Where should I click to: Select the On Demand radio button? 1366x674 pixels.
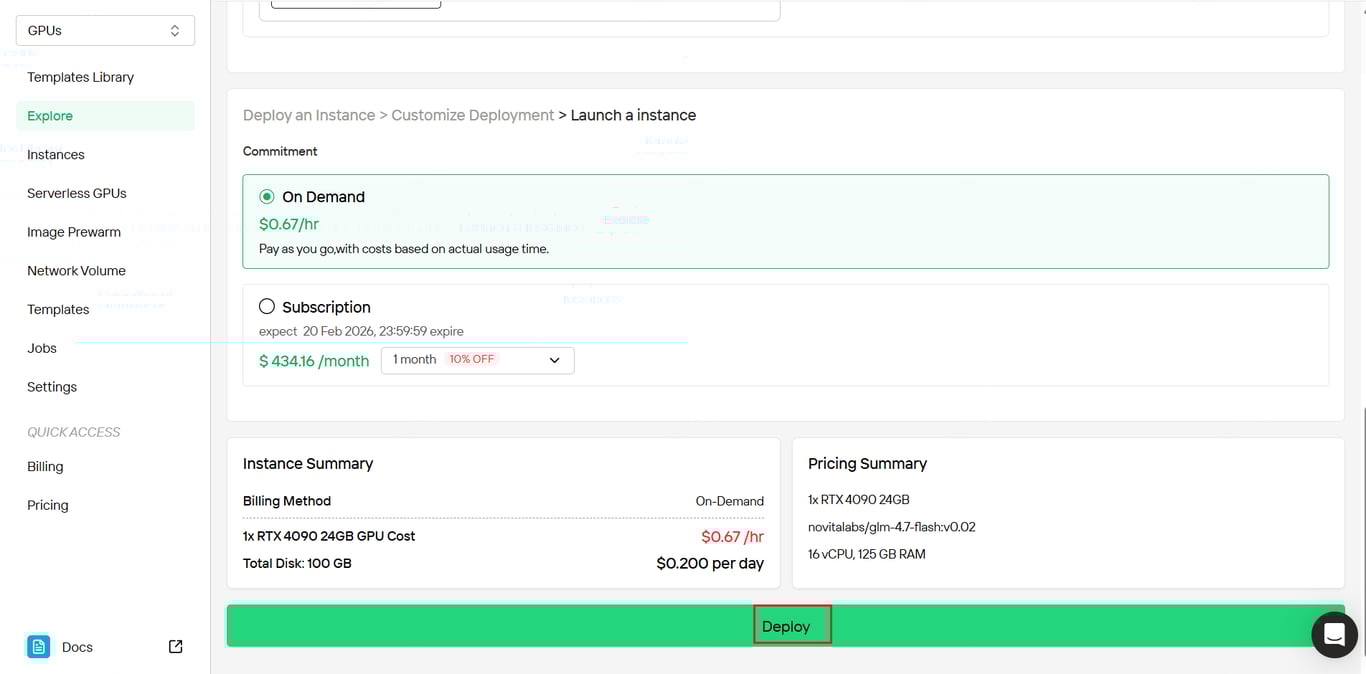[x=267, y=197]
